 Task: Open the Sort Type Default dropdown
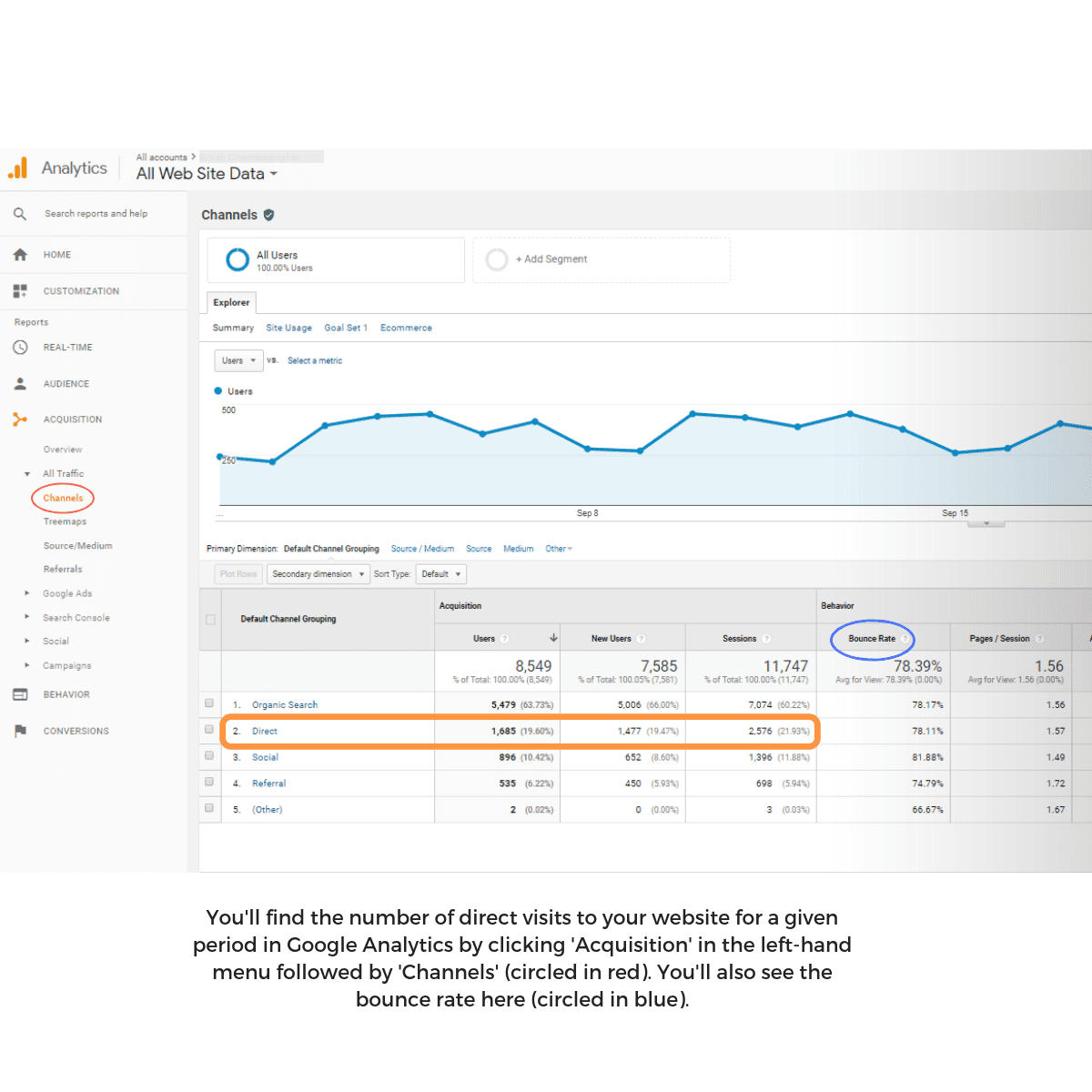pos(440,573)
